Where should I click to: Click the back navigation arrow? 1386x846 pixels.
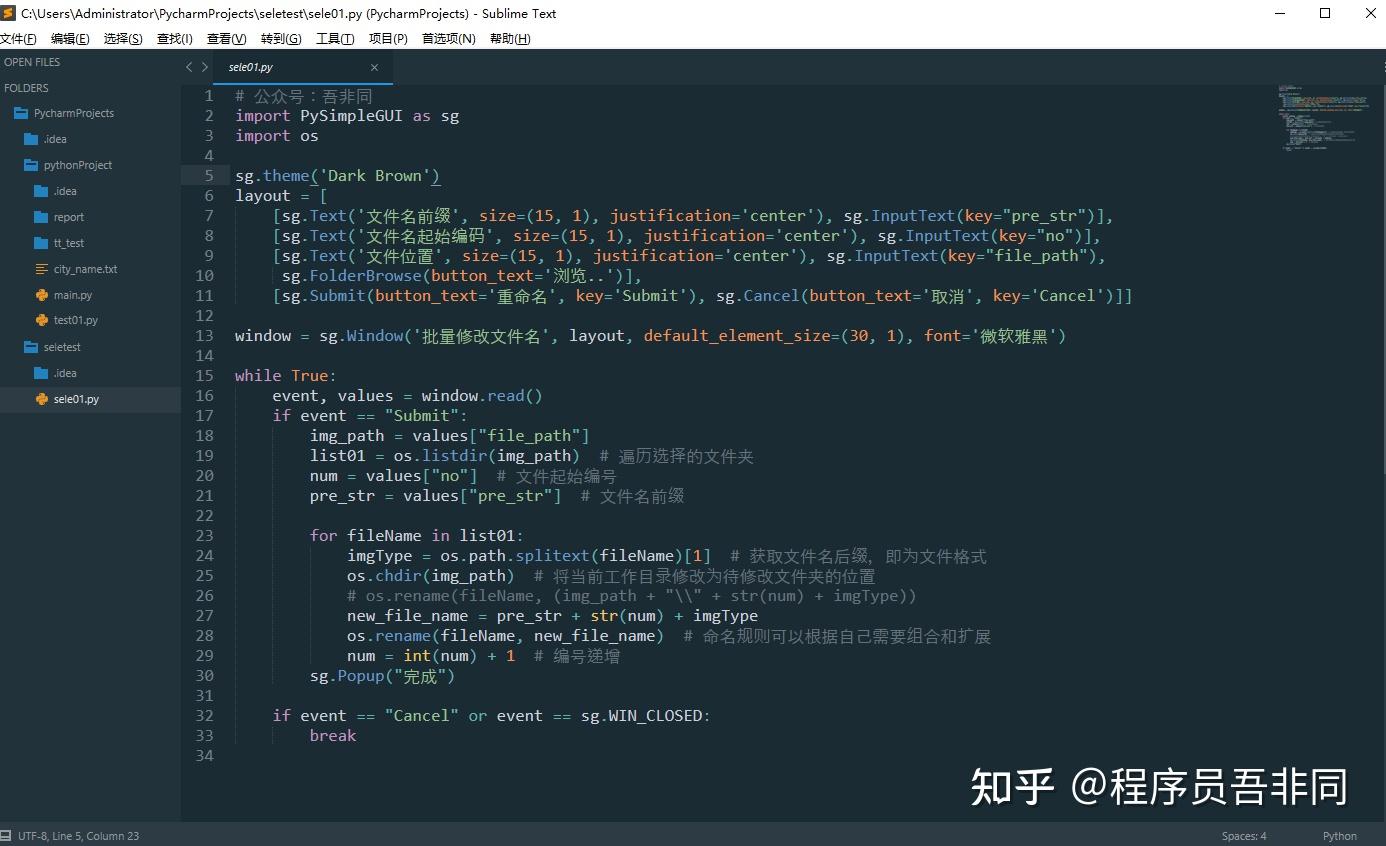click(x=189, y=66)
